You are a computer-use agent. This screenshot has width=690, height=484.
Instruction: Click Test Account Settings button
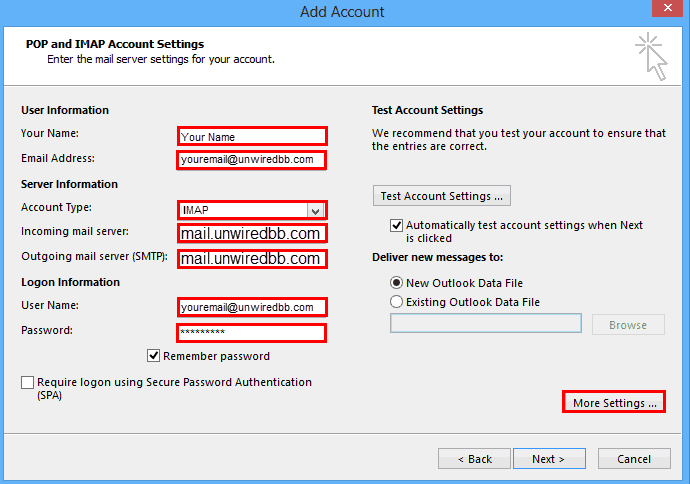[442, 196]
